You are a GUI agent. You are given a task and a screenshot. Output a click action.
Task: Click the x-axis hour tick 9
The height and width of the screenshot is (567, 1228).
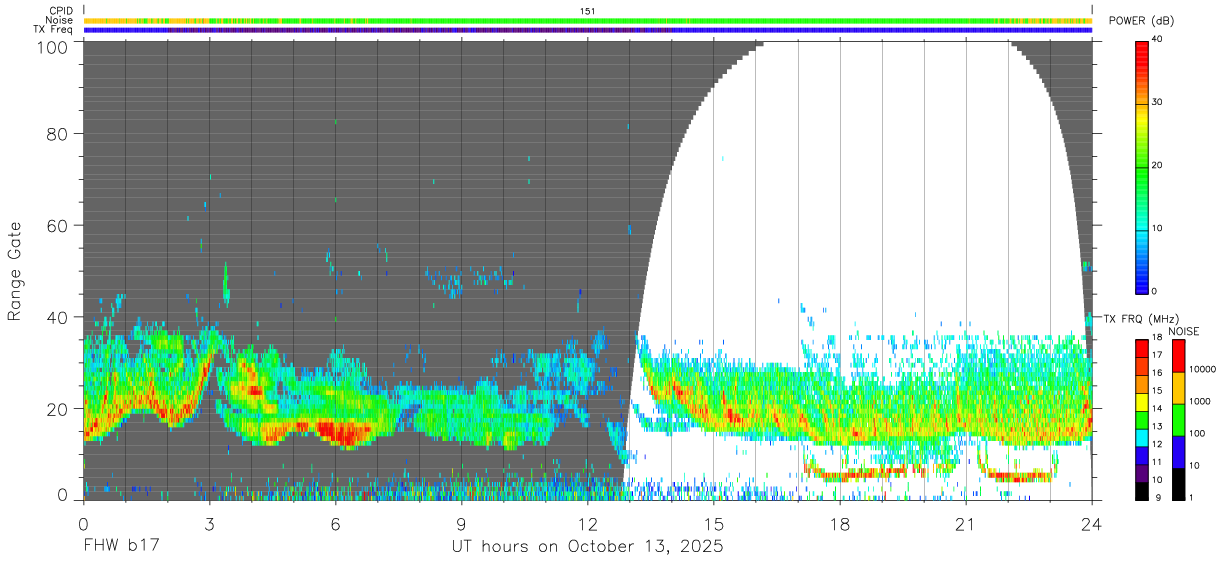point(461,525)
